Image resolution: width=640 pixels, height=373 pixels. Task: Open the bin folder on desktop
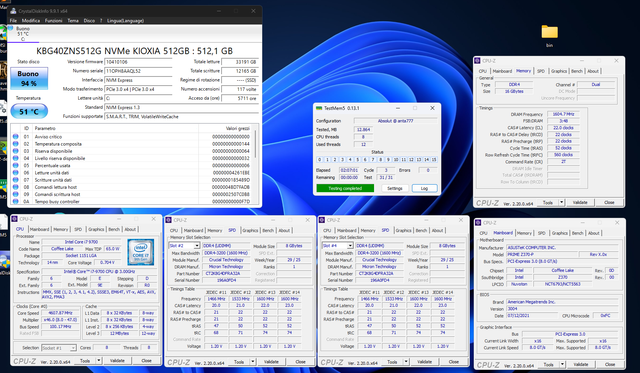pos(549,35)
